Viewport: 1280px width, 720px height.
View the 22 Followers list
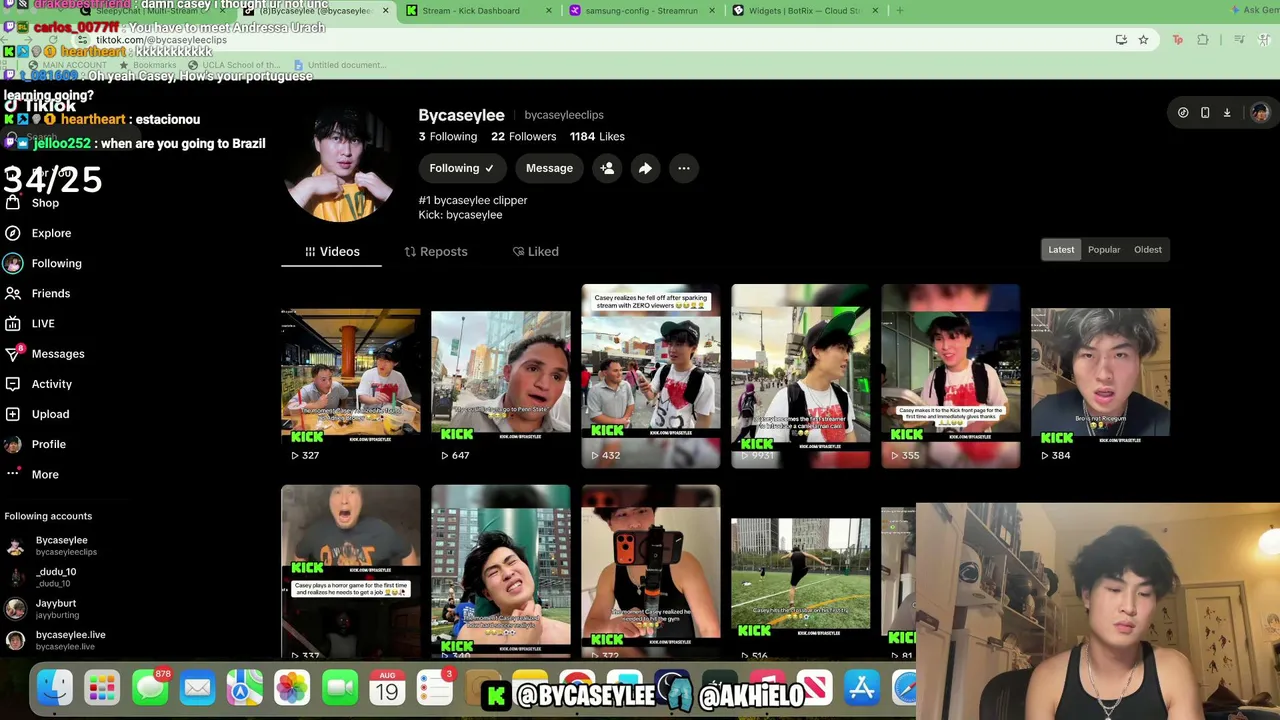(x=524, y=137)
